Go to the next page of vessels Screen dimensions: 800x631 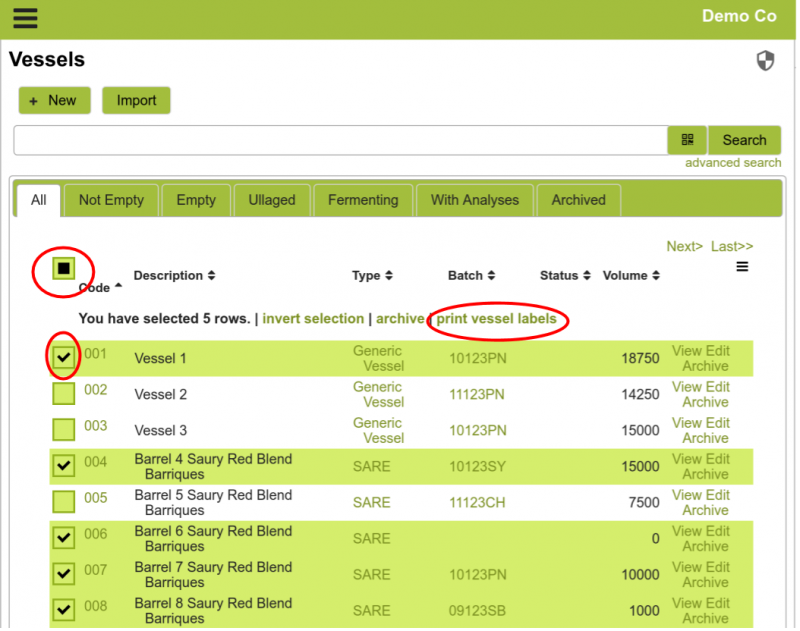click(x=684, y=246)
